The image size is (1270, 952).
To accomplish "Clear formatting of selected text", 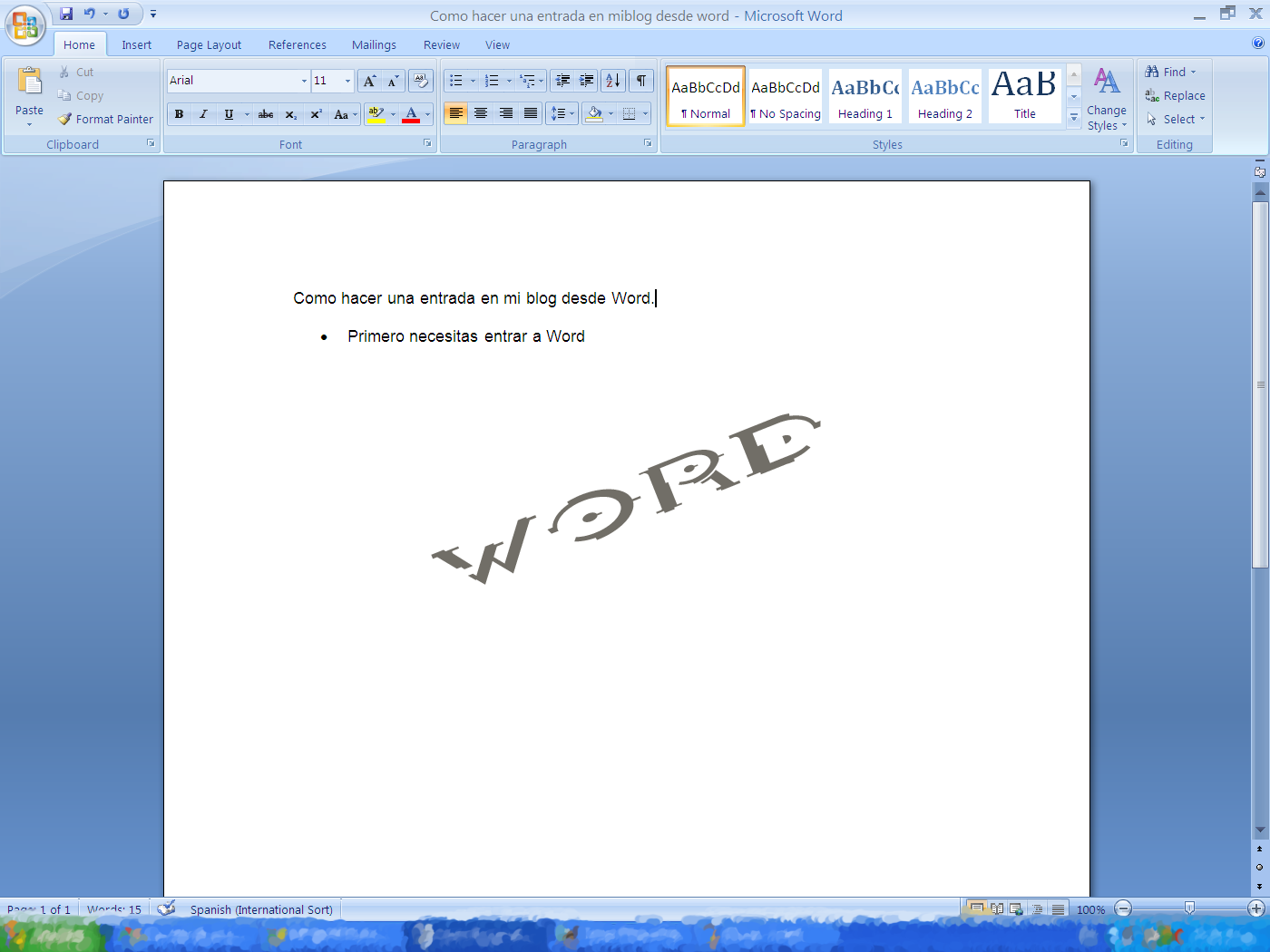I will point(420,81).
